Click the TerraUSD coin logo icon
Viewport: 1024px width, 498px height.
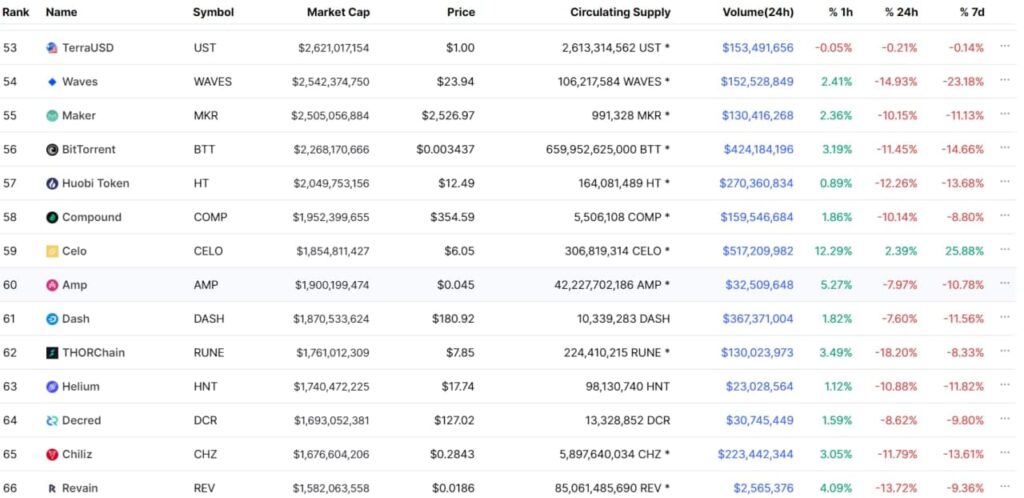52,48
